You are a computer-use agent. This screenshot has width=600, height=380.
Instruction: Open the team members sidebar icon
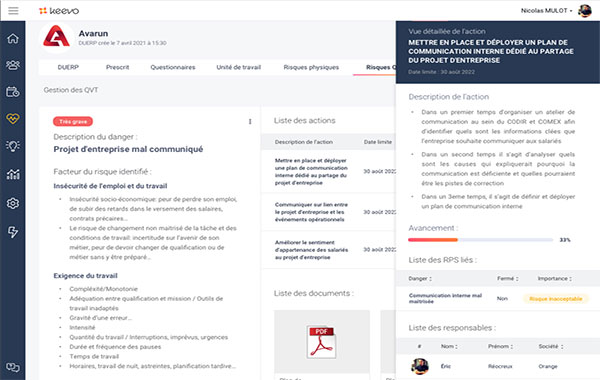click(x=13, y=65)
